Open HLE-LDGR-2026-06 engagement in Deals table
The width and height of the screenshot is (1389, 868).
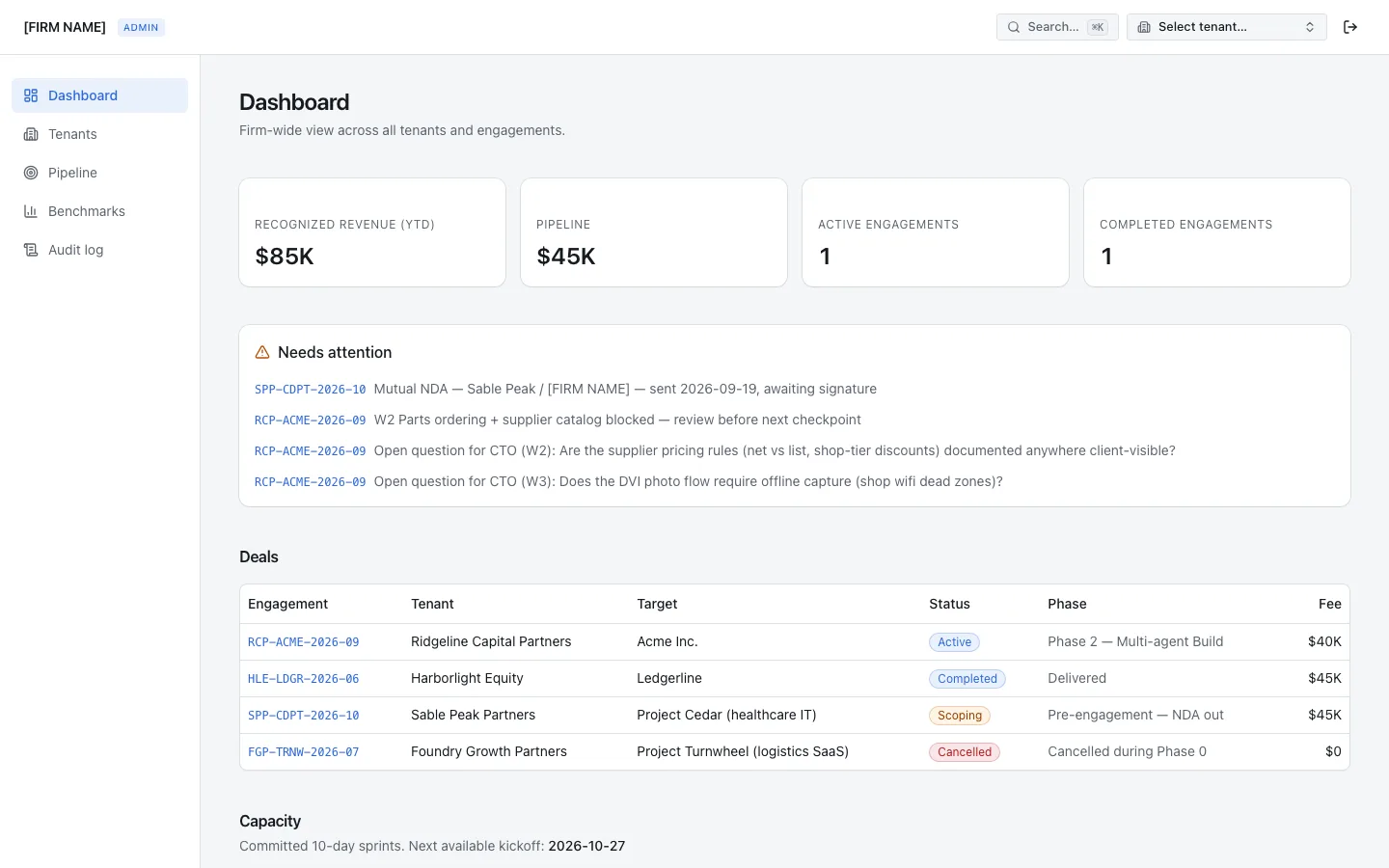click(303, 679)
